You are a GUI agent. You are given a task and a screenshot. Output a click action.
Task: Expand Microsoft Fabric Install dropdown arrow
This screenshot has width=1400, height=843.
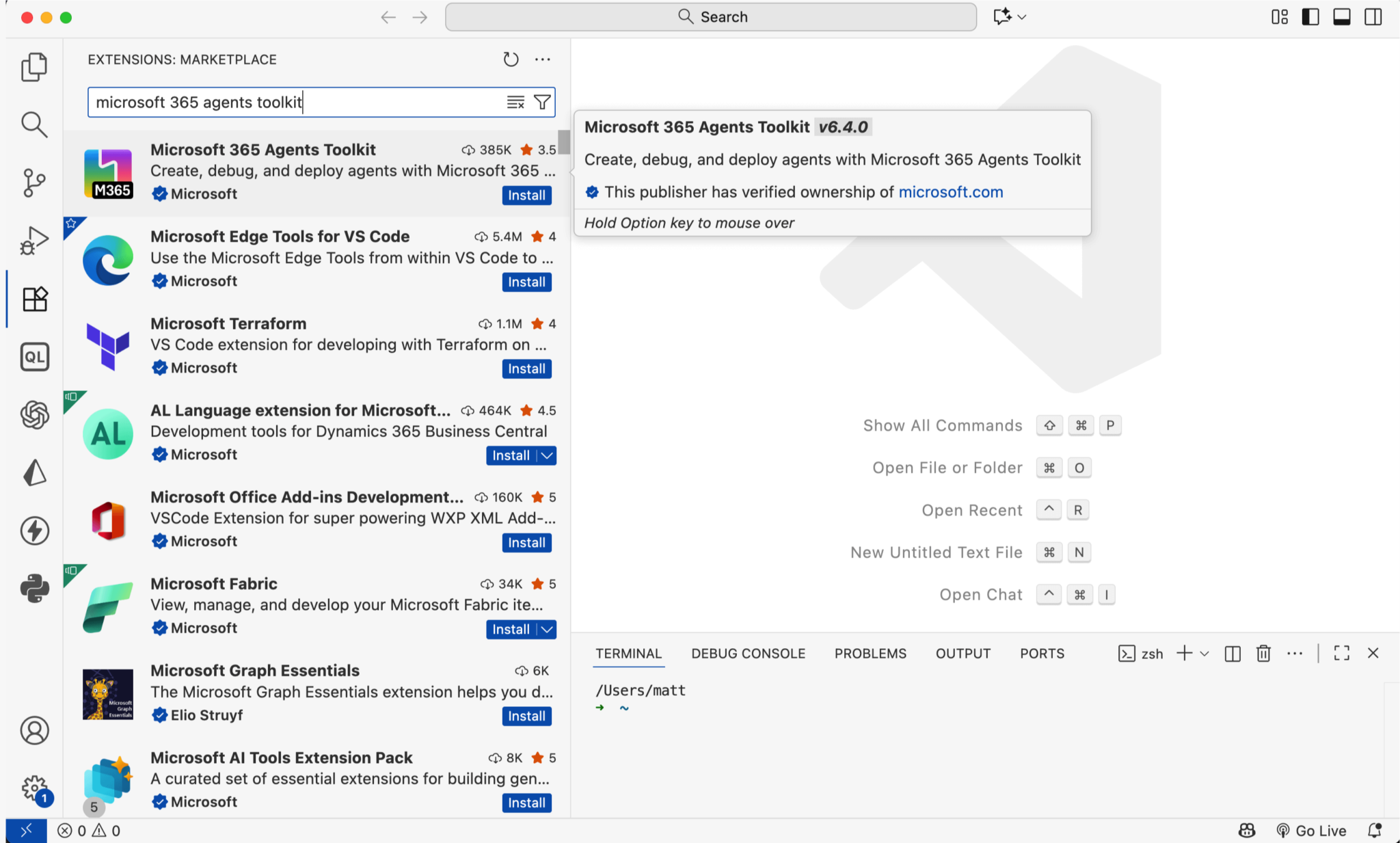coord(547,629)
